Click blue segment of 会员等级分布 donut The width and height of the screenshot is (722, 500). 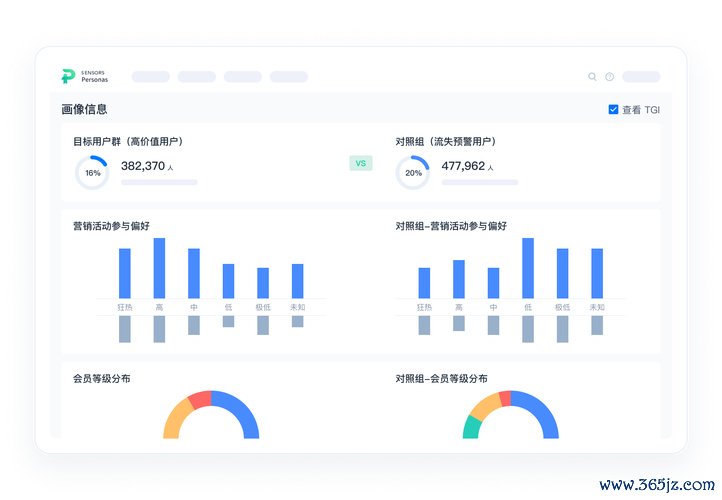point(240,410)
